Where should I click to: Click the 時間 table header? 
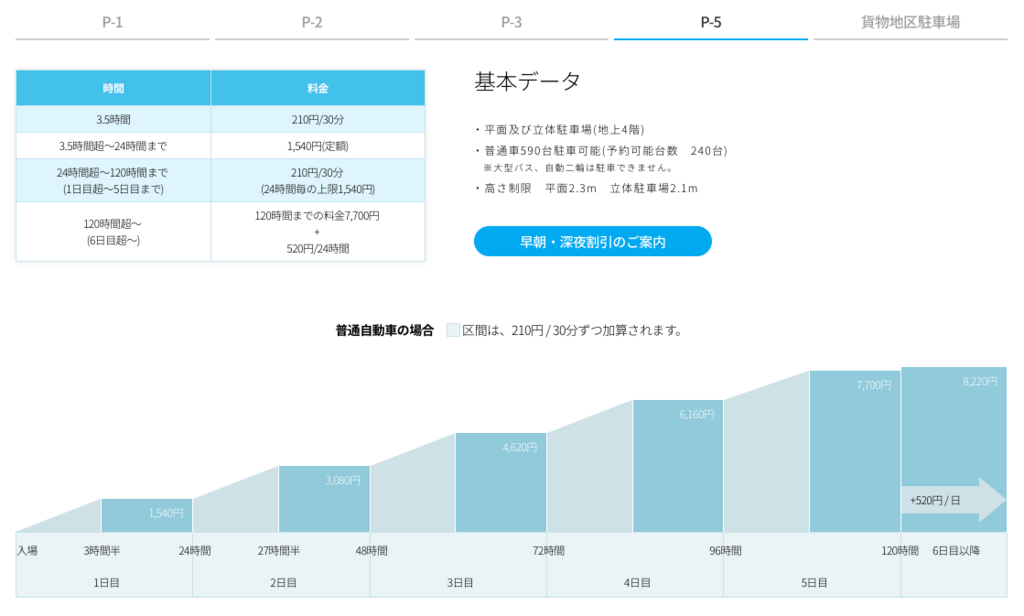112,88
